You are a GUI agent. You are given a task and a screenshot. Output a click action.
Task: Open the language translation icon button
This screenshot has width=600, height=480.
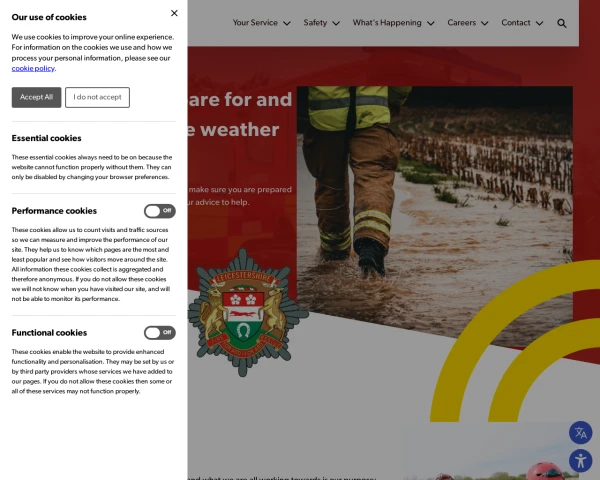point(580,433)
